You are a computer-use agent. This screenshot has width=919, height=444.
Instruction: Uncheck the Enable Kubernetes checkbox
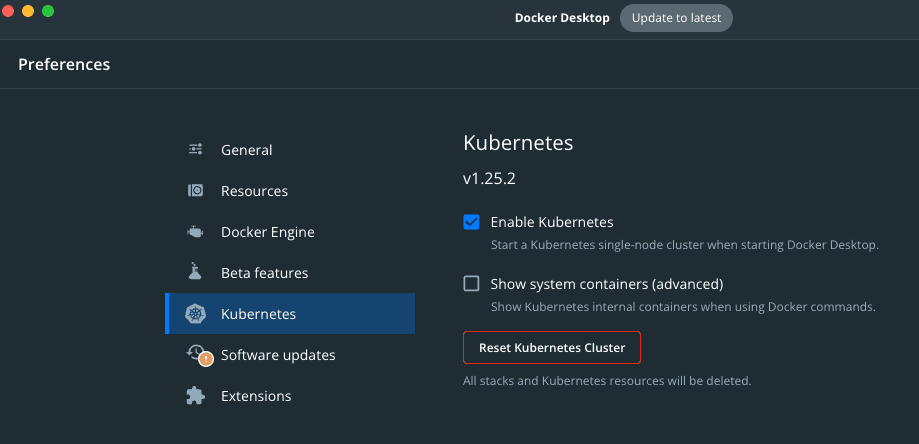[471, 222]
